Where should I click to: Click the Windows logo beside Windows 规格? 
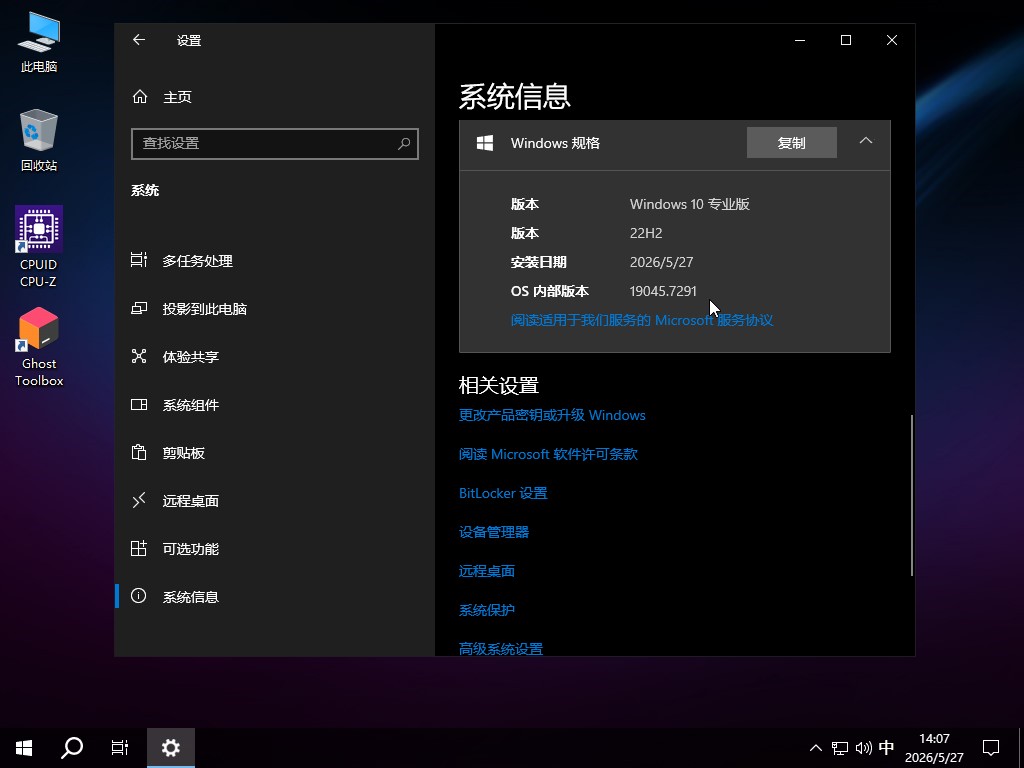[485, 143]
